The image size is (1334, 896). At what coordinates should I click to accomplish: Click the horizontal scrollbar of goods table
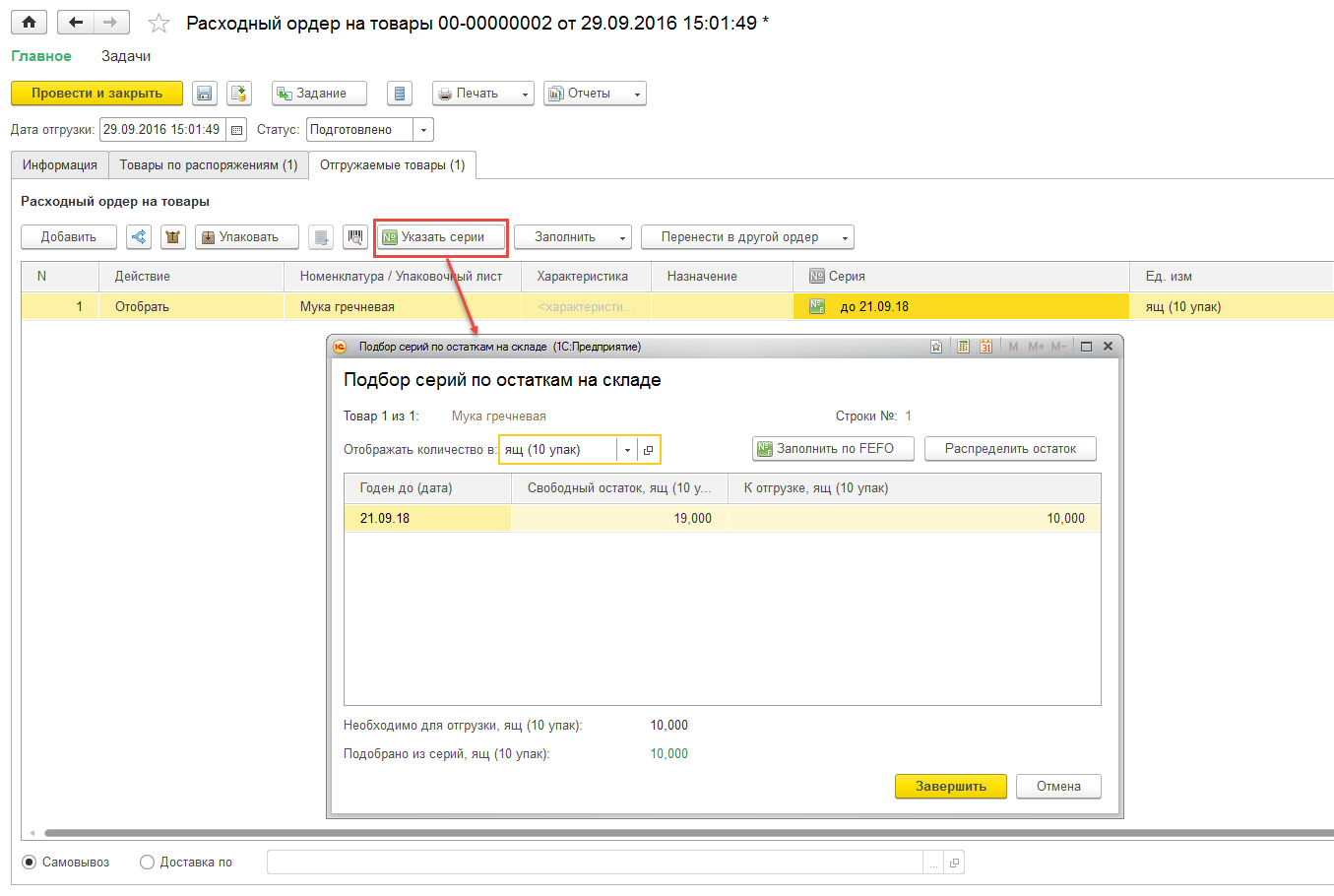click(x=689, y=833)
